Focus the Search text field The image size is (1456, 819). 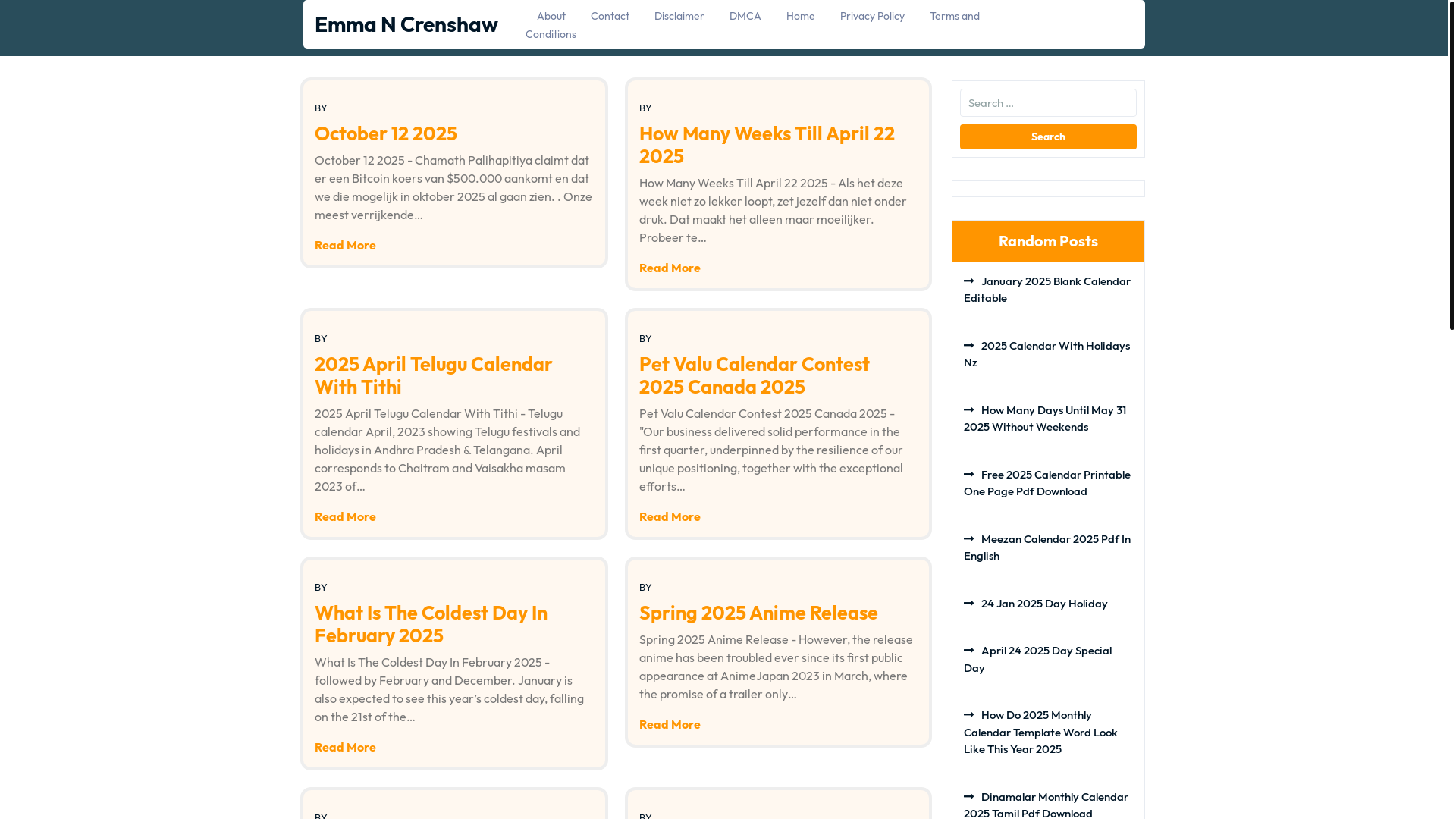tap(1048, 103)
